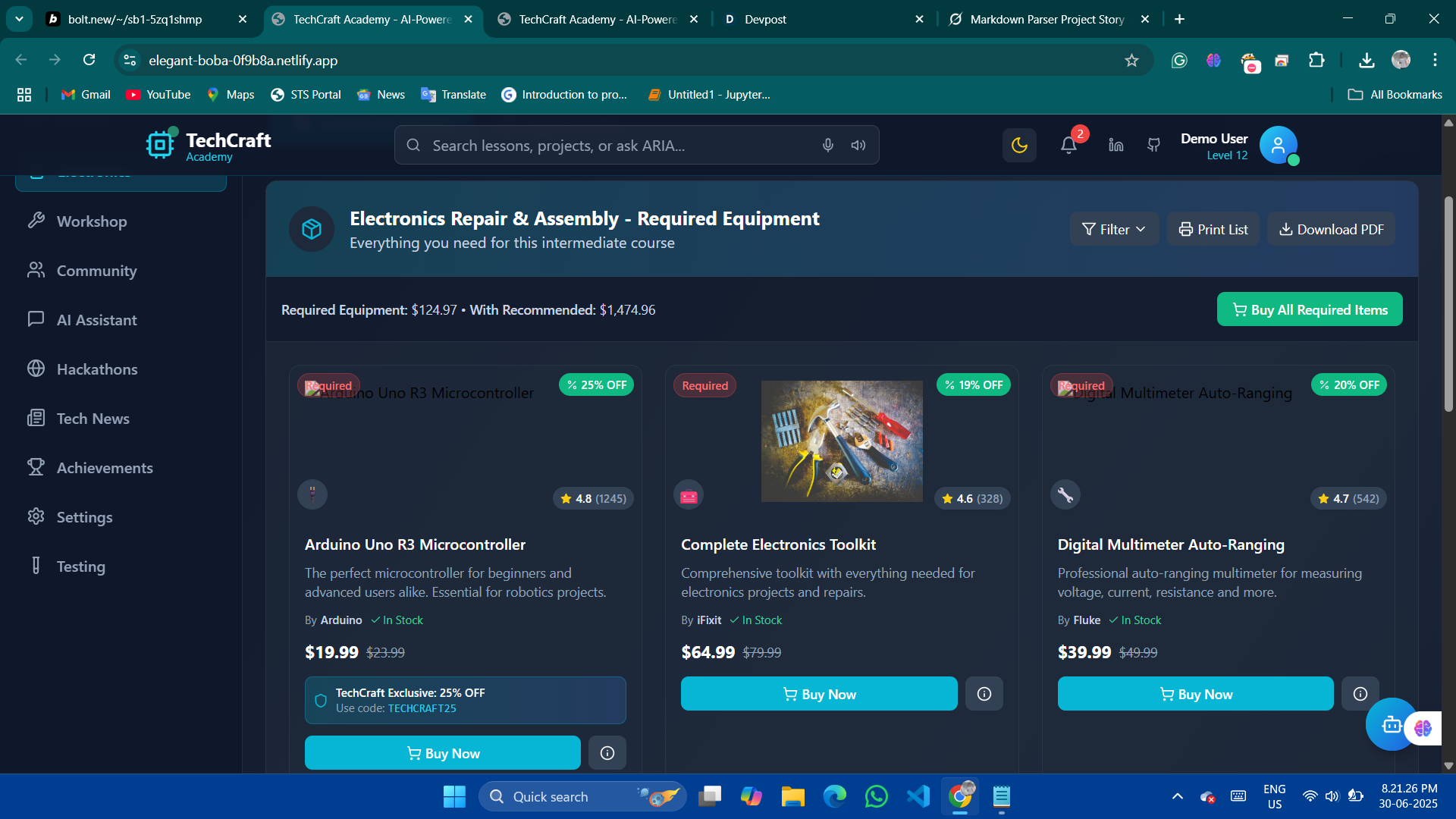Open the notifications bell
1456x819 pixels.
point(1068,145)
